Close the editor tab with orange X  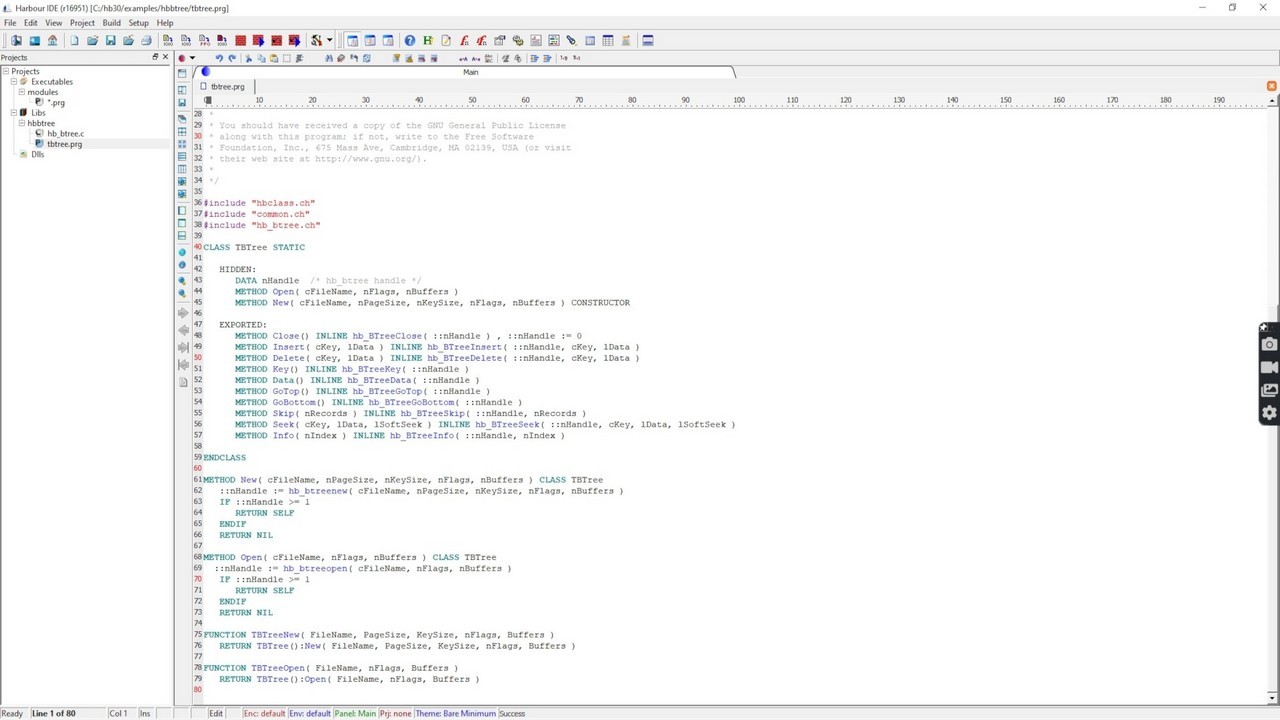click(x=1271, y=86)
